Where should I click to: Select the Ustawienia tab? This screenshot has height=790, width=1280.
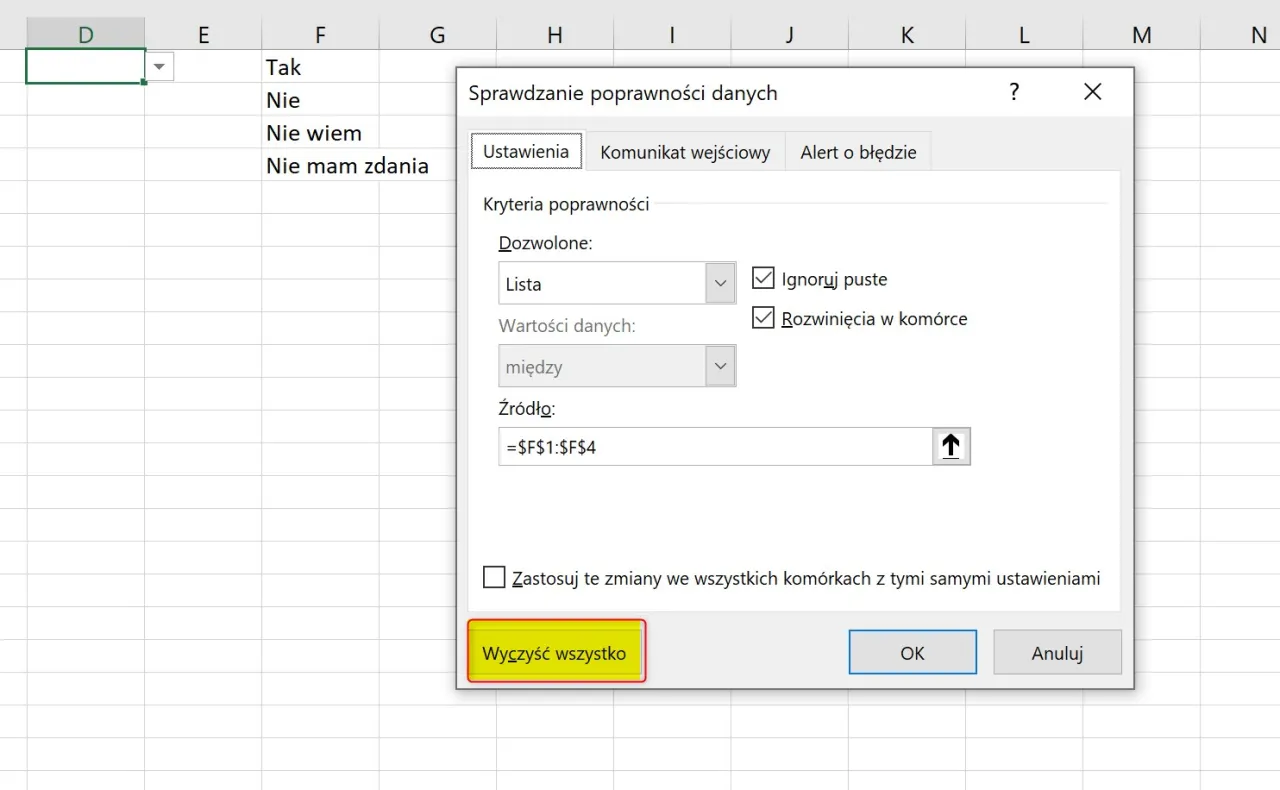tap(526, 152)
